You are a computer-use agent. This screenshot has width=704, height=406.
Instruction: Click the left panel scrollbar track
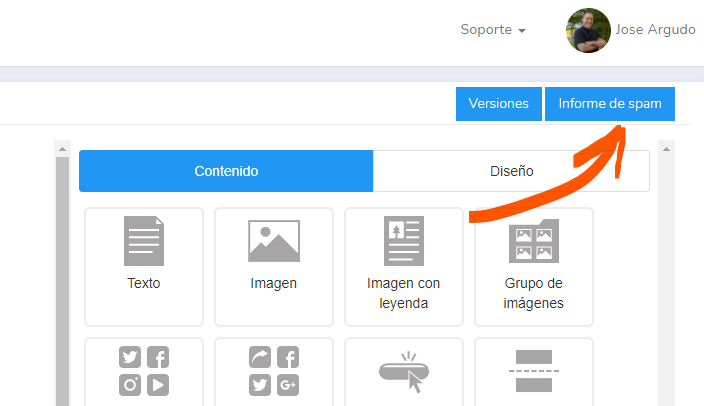(x=62, y=281)
